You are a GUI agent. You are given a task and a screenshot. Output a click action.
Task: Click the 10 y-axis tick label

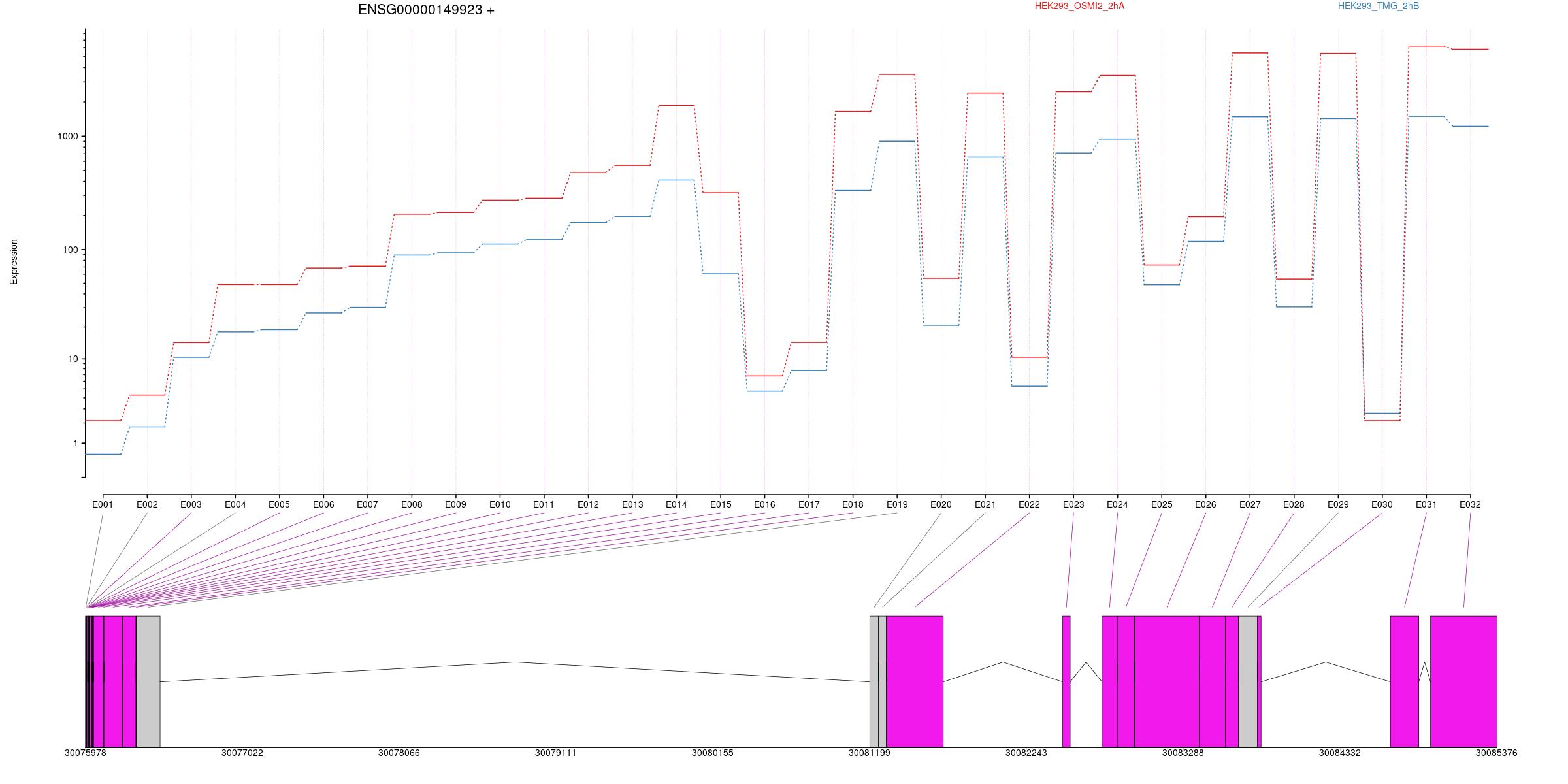pyautogui.click(x=73, y=359)
